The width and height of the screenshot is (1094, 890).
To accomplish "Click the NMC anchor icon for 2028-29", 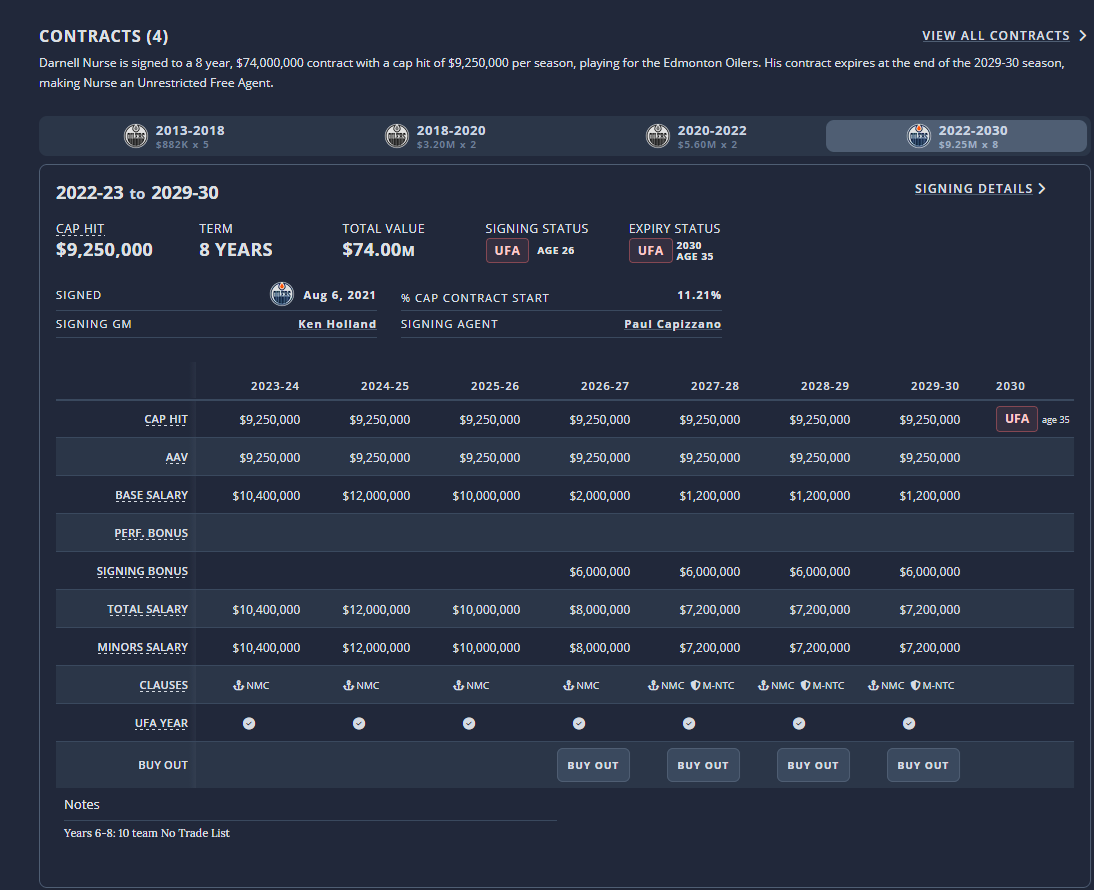I will [x=763, y=686].
